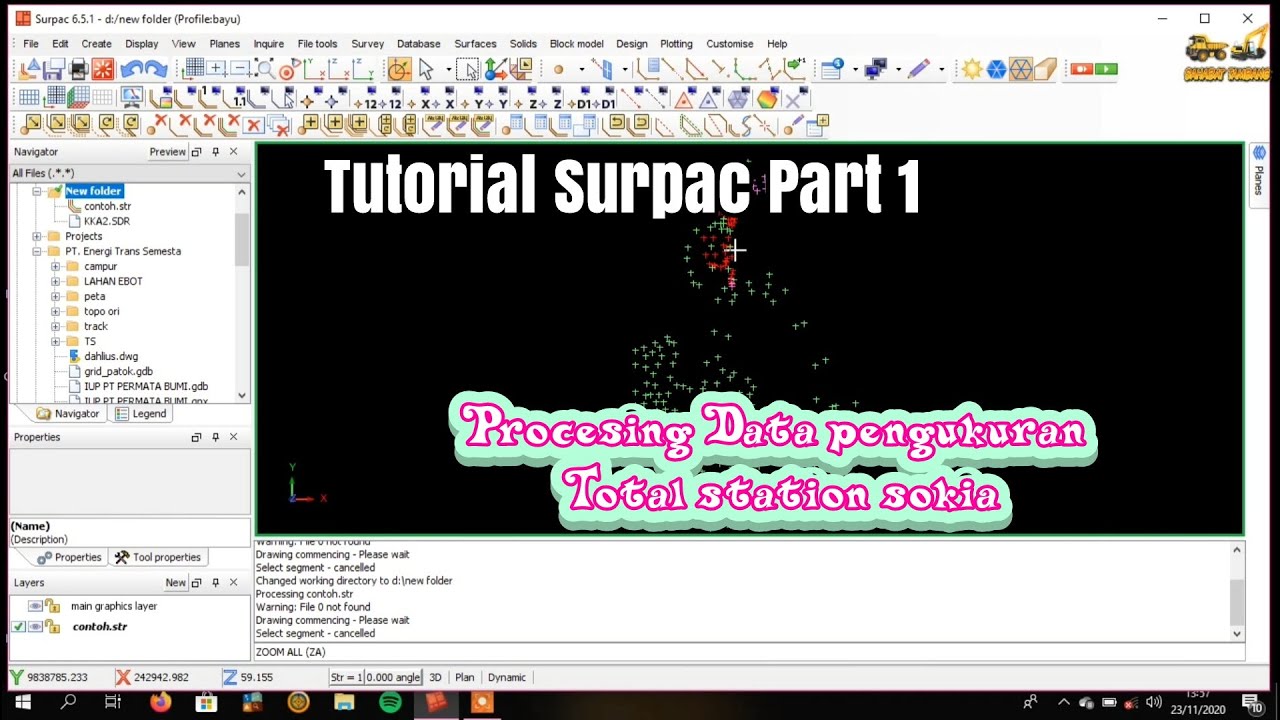Open Spotify from the taskbar

click(390, 702)
